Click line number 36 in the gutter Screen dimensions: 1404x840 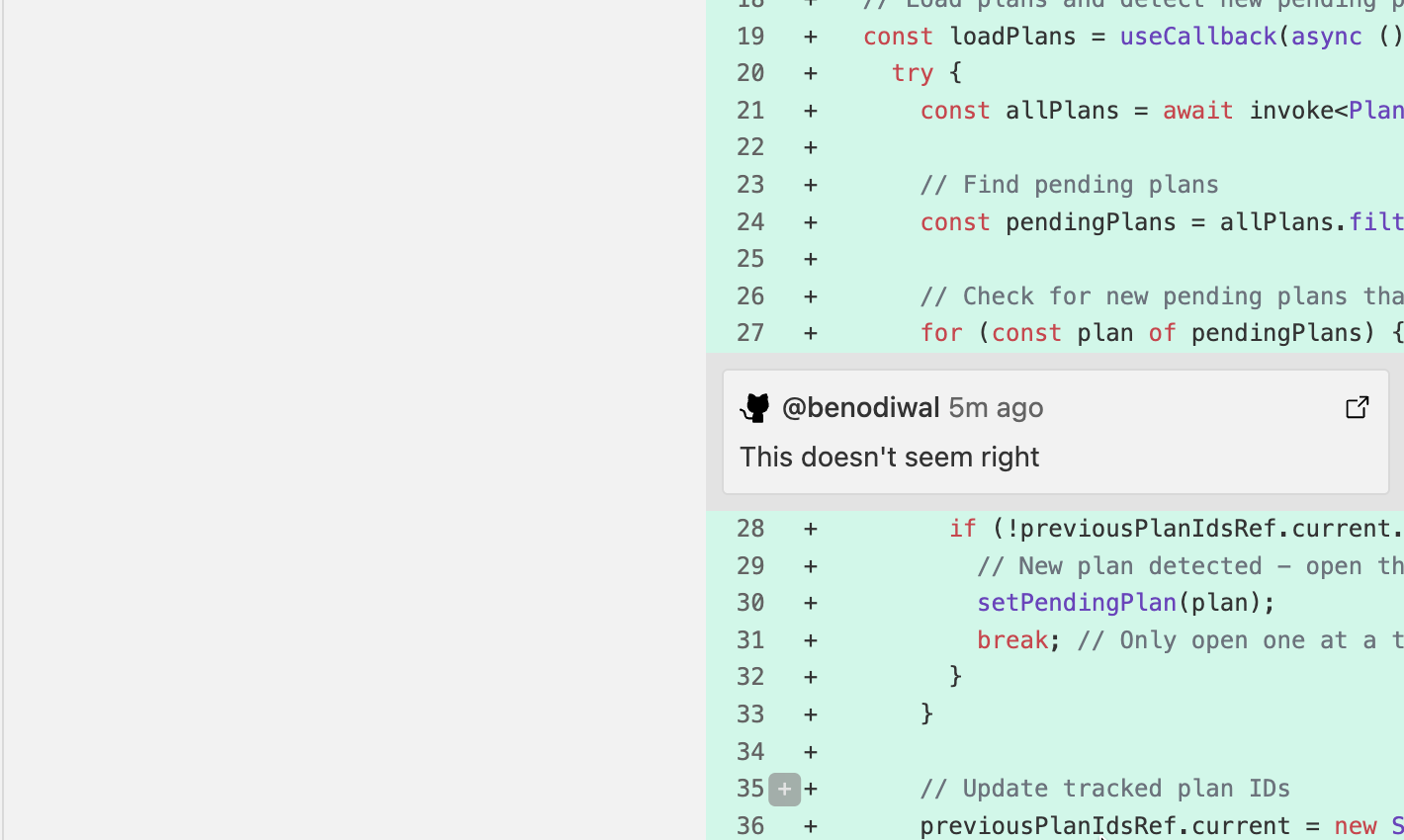pyautogui.click(x=749, y=825)
